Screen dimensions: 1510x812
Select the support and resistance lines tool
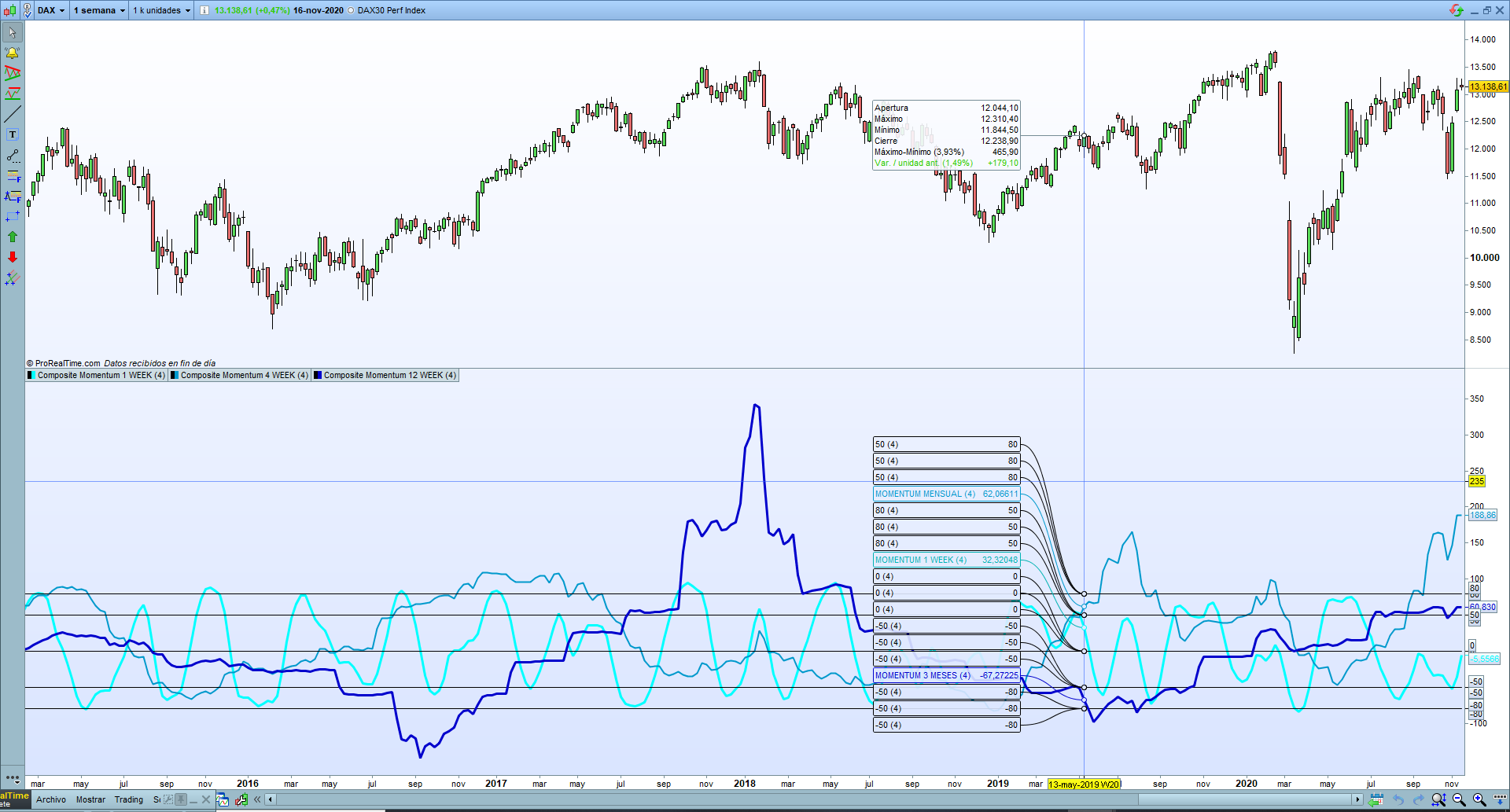click(x=13, y=94)
